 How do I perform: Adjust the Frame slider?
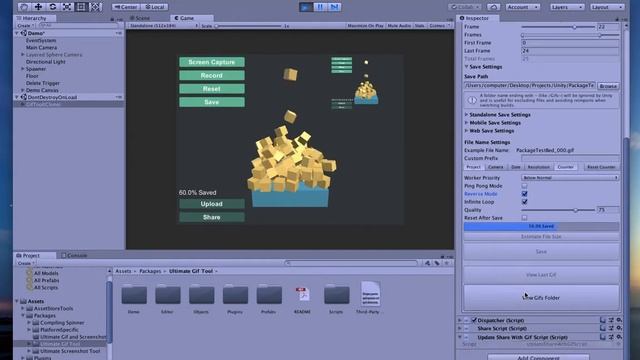click(558, 27)
